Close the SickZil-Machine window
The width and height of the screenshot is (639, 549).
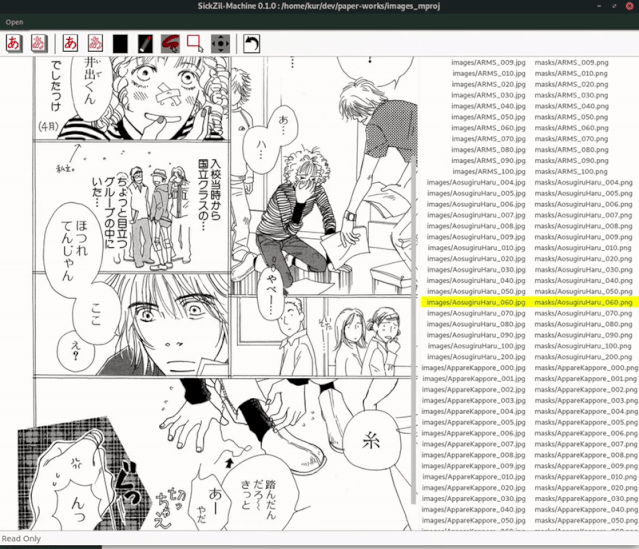[629, 6]
